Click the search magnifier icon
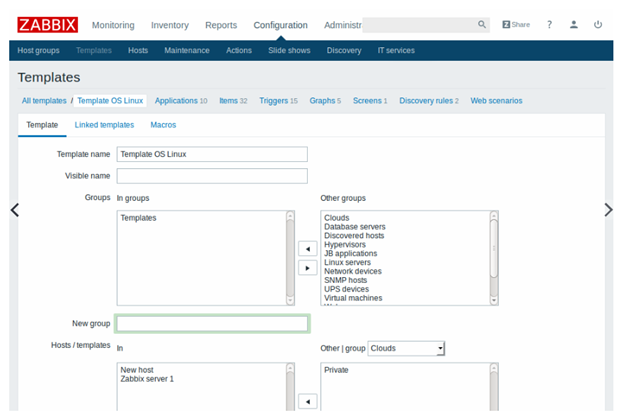Viewport: 624px width, 420px height. click(x=482, y=24)
